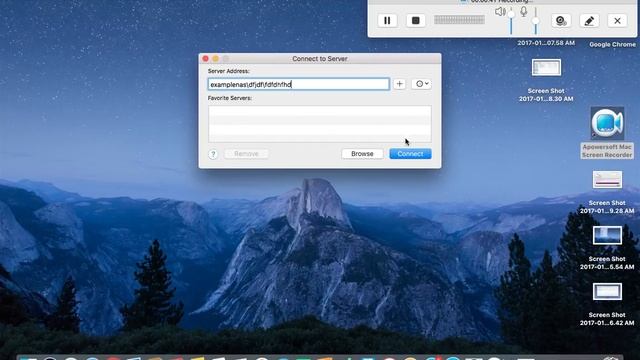The width and height of the screenshot is (640, 360).
Task: Click the microphone icon in recorder
Action: [524, 11]
